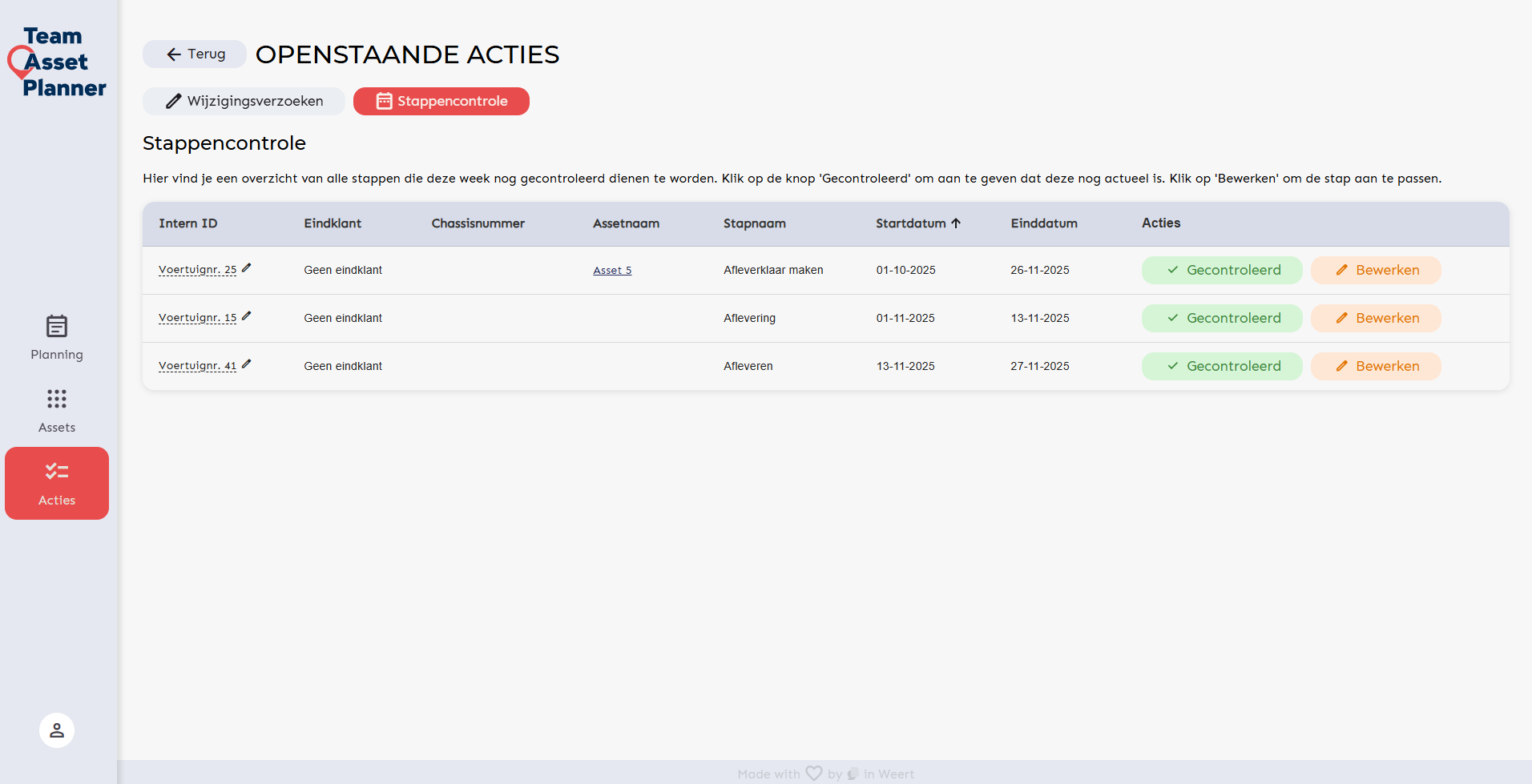Select the Assets grid icon

pyautogui.click(x=56, y=399)
